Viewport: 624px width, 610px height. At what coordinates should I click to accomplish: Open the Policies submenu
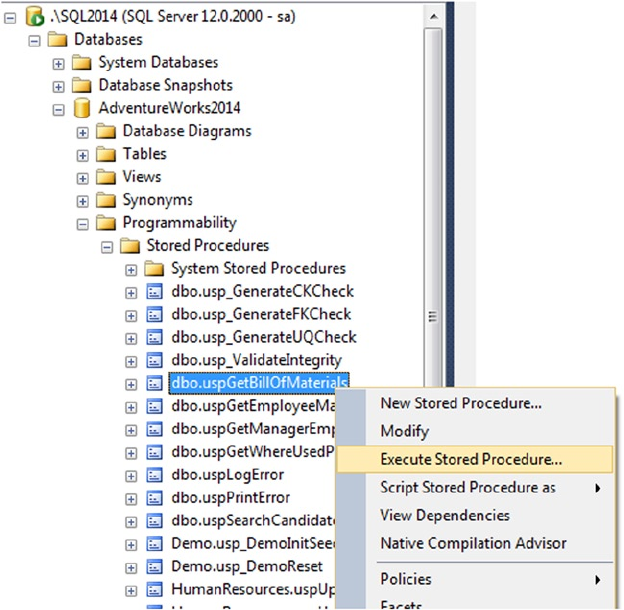tap(474, 579)
